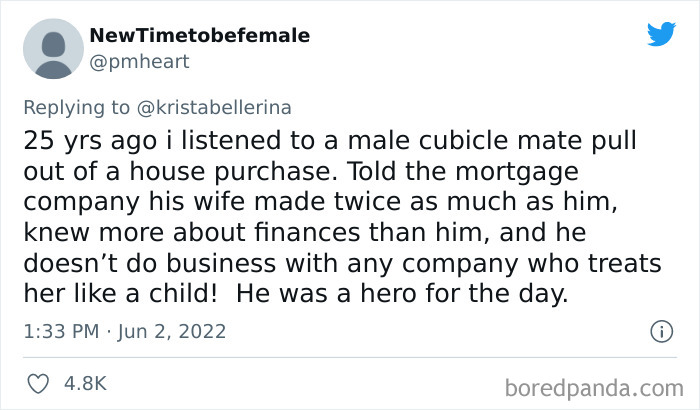Click the 1:33 PM timestamp
Screen dimensions: 700x410
61,331
